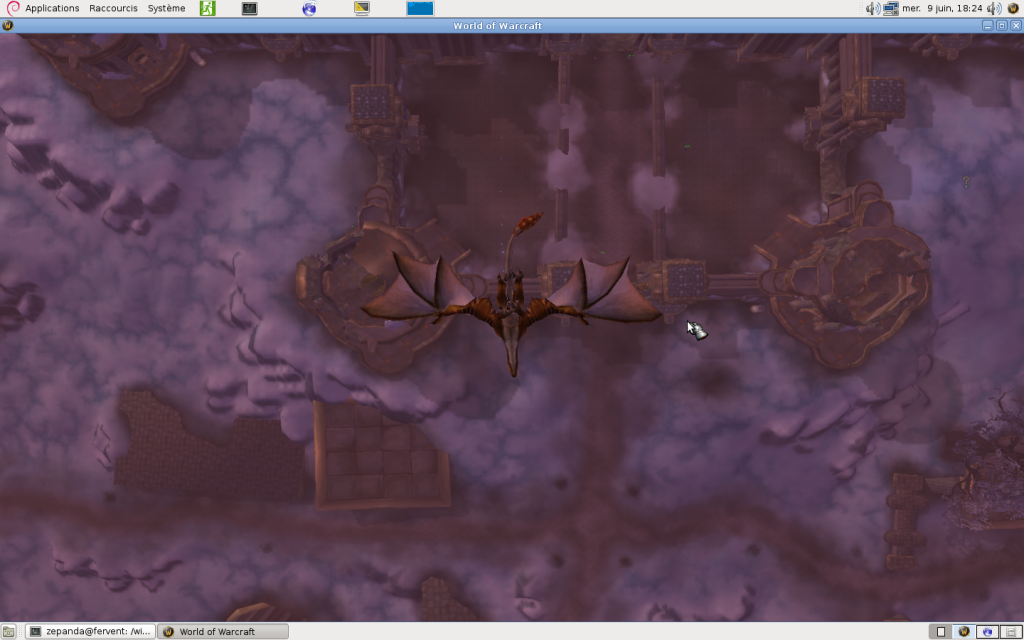Click the WoW tray icon in top panel

click(x=1013, y=8)
